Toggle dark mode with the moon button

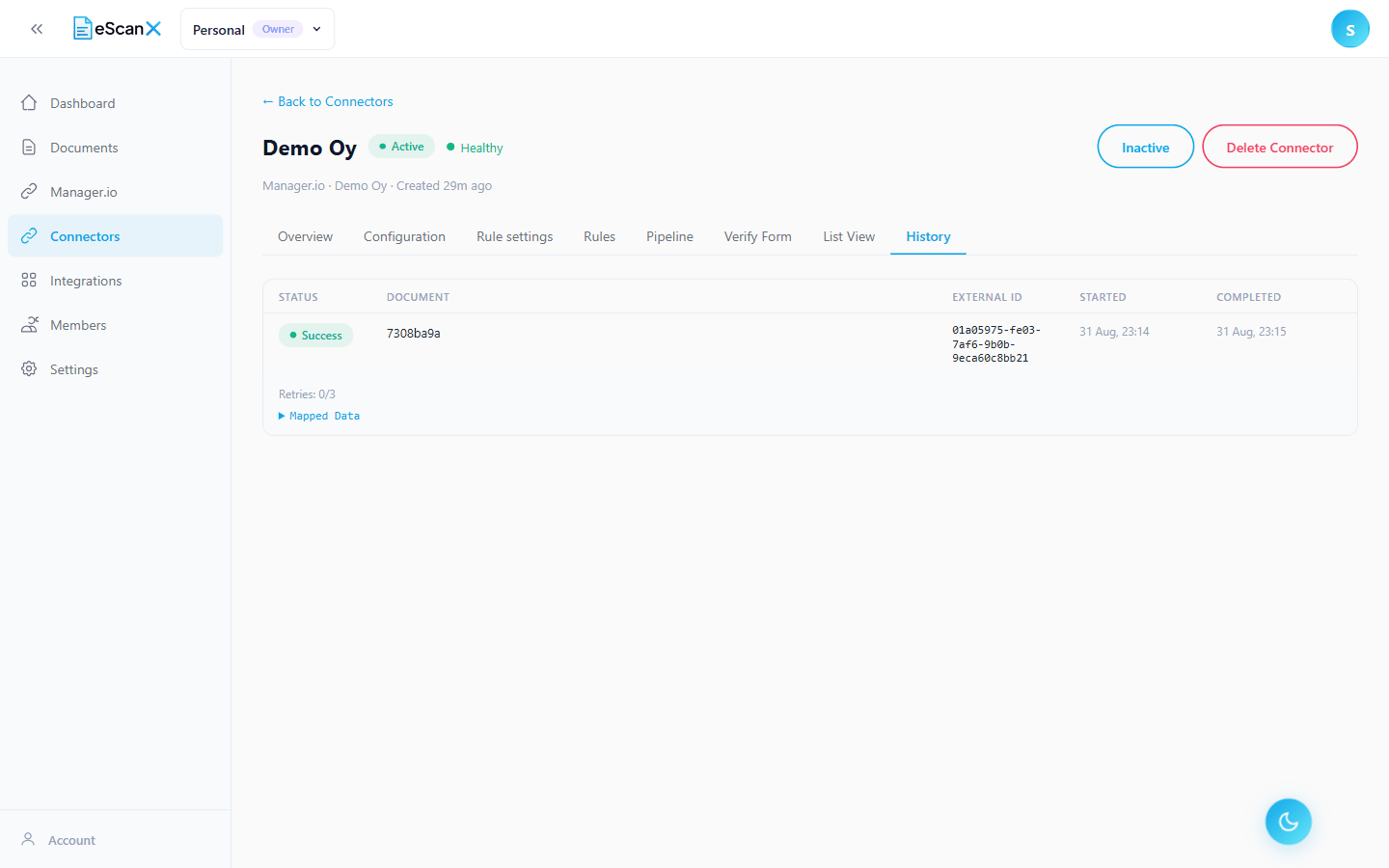[1289, 822]
